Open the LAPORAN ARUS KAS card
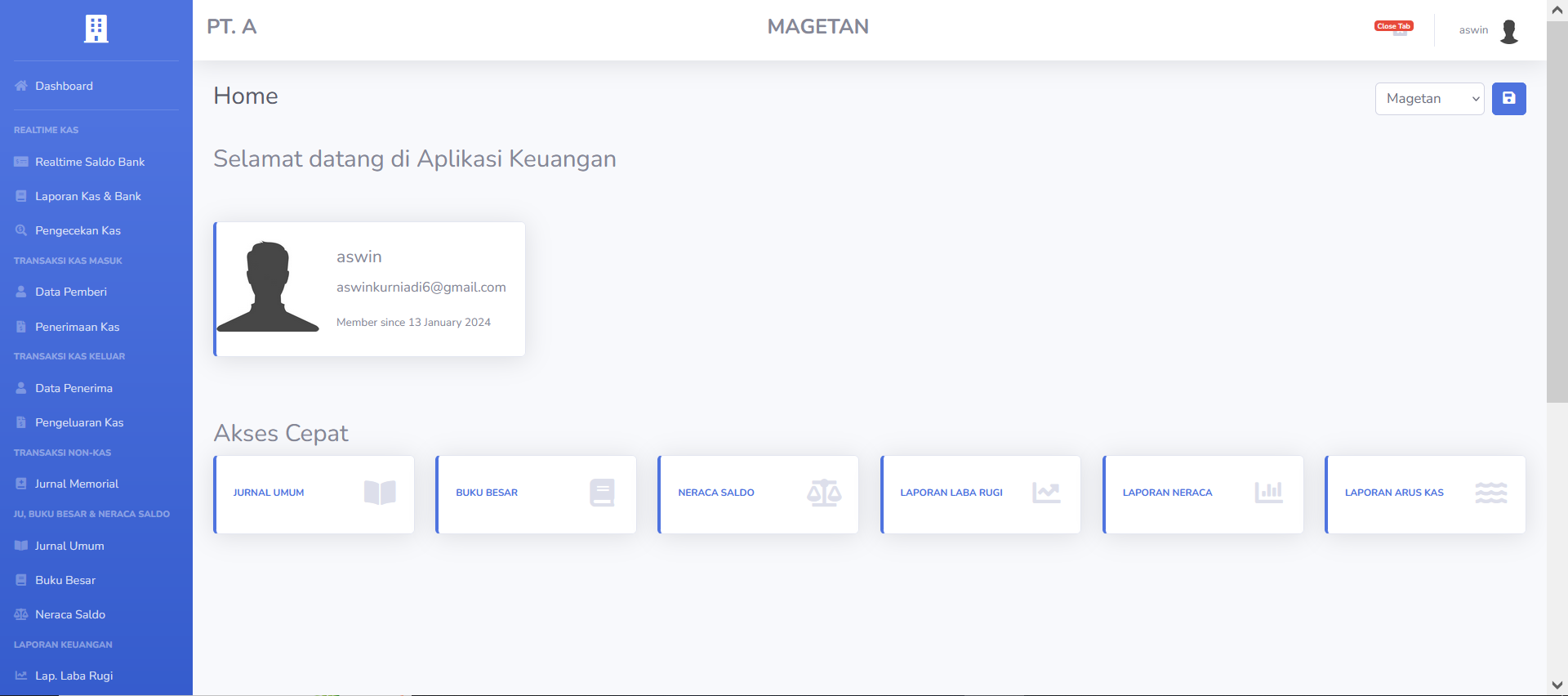 tap(1425, 494)
